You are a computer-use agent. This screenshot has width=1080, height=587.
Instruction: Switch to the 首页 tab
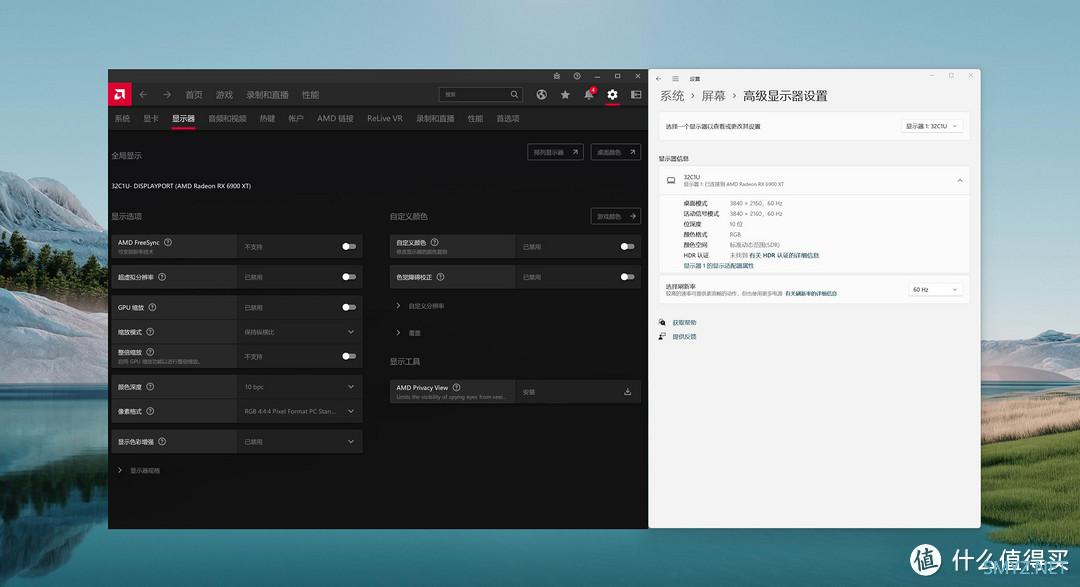194,95
